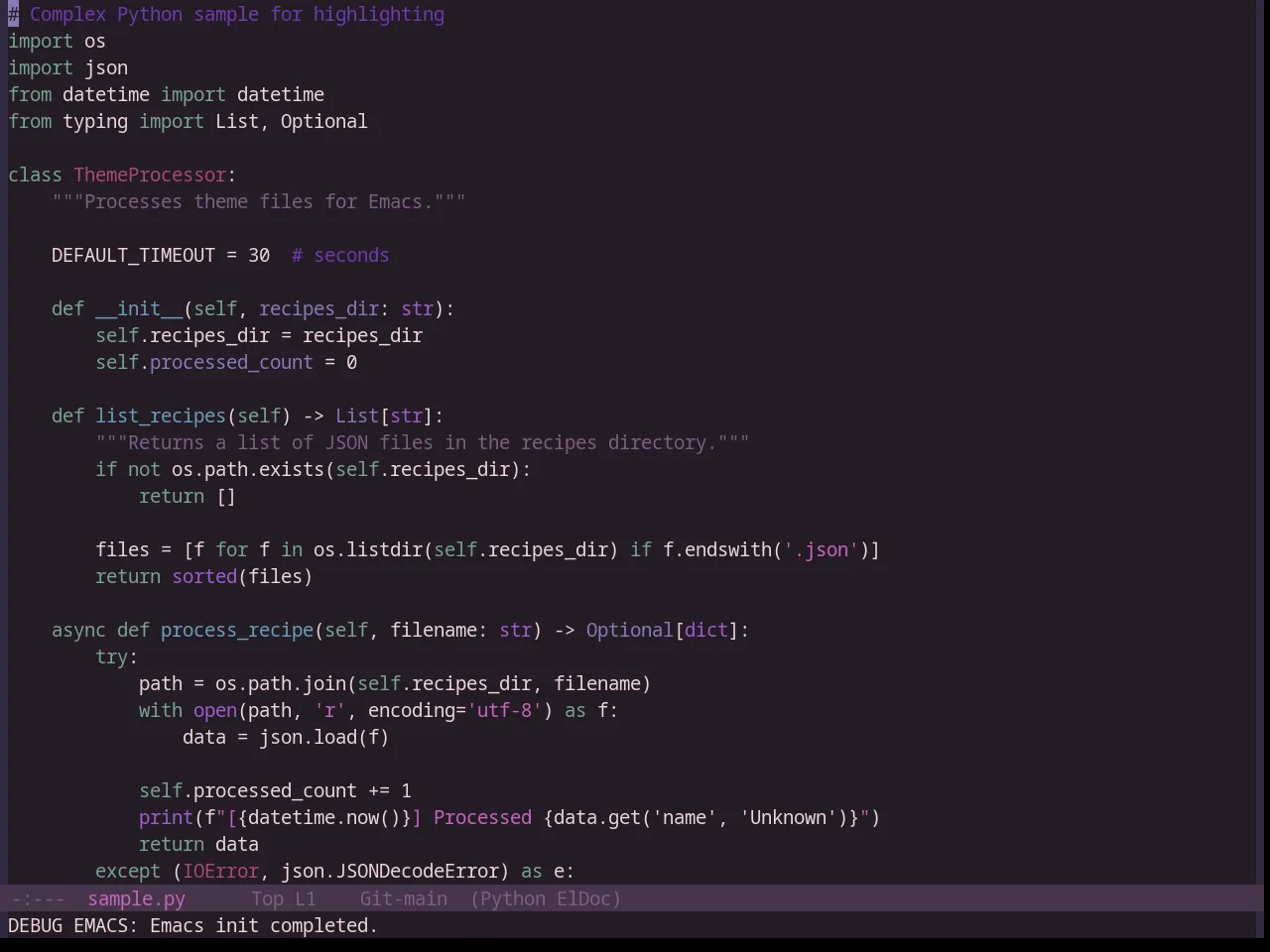Click the '__init__' method name

tap(139, 308)
